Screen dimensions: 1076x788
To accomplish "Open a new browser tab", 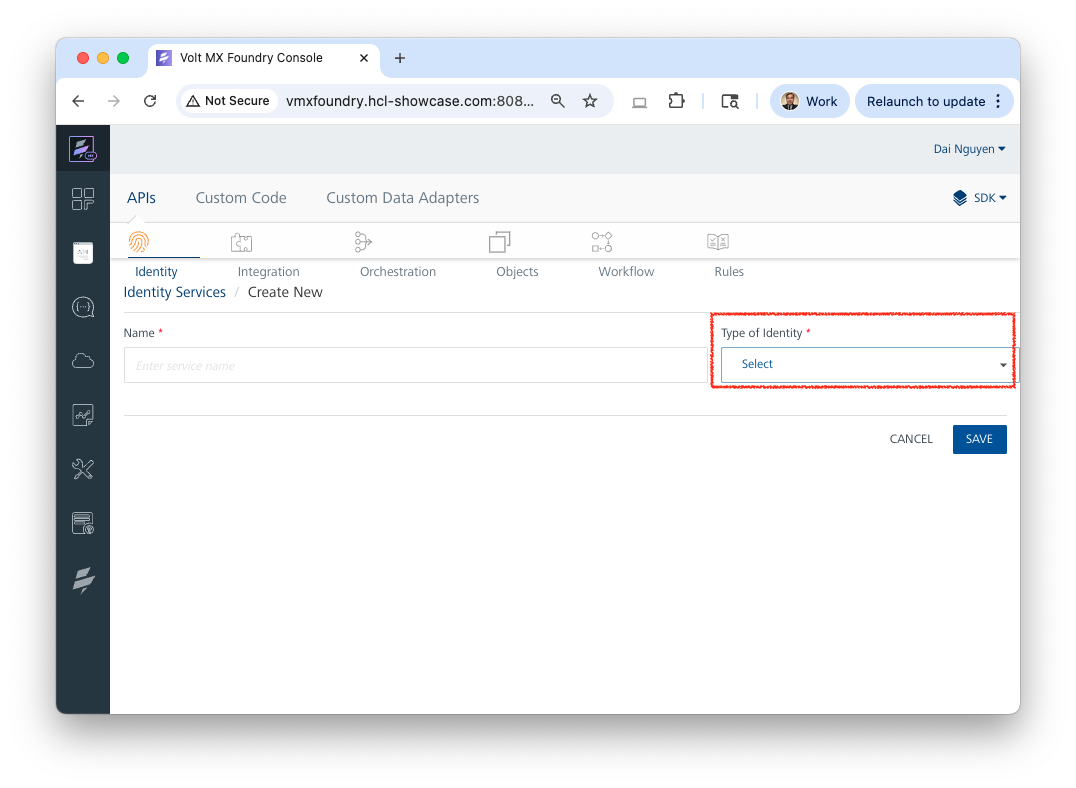I will pyautogui.click(x=400, y=58).
